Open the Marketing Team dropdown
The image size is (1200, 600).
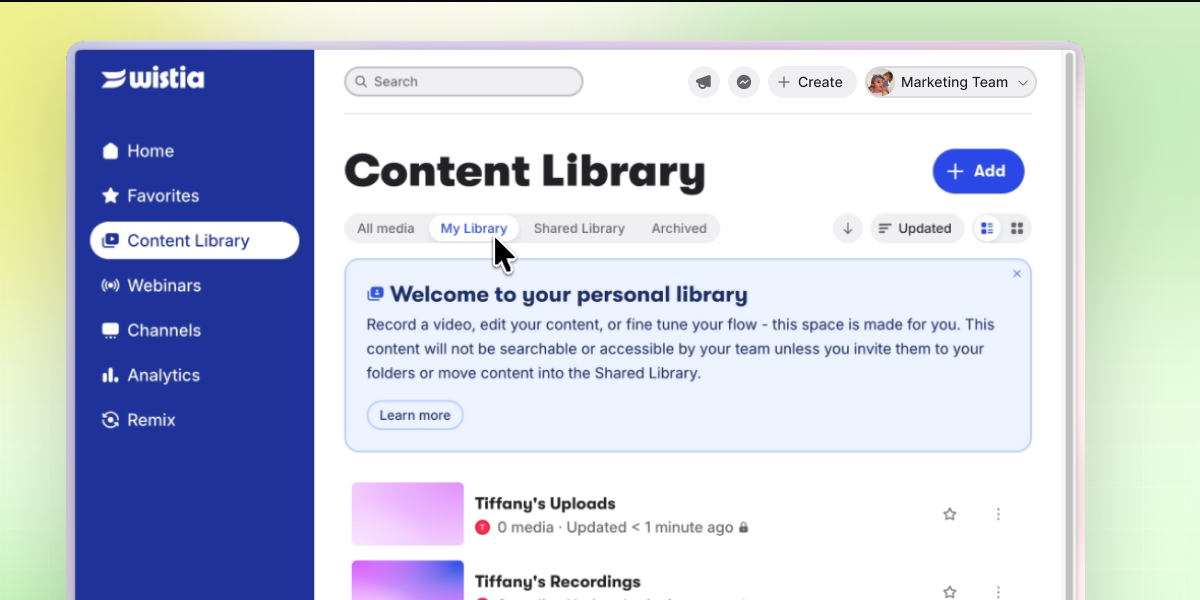949,82
